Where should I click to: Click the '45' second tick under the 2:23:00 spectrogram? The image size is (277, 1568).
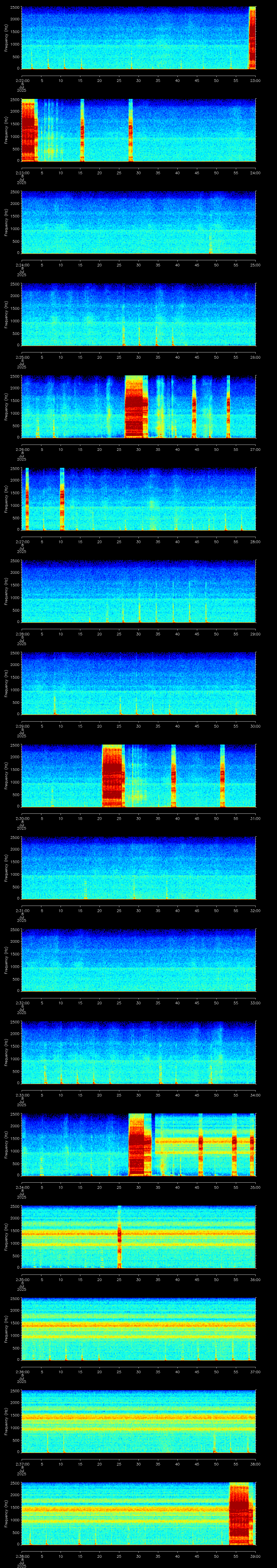pyautogui.click(x=197, y=173)
